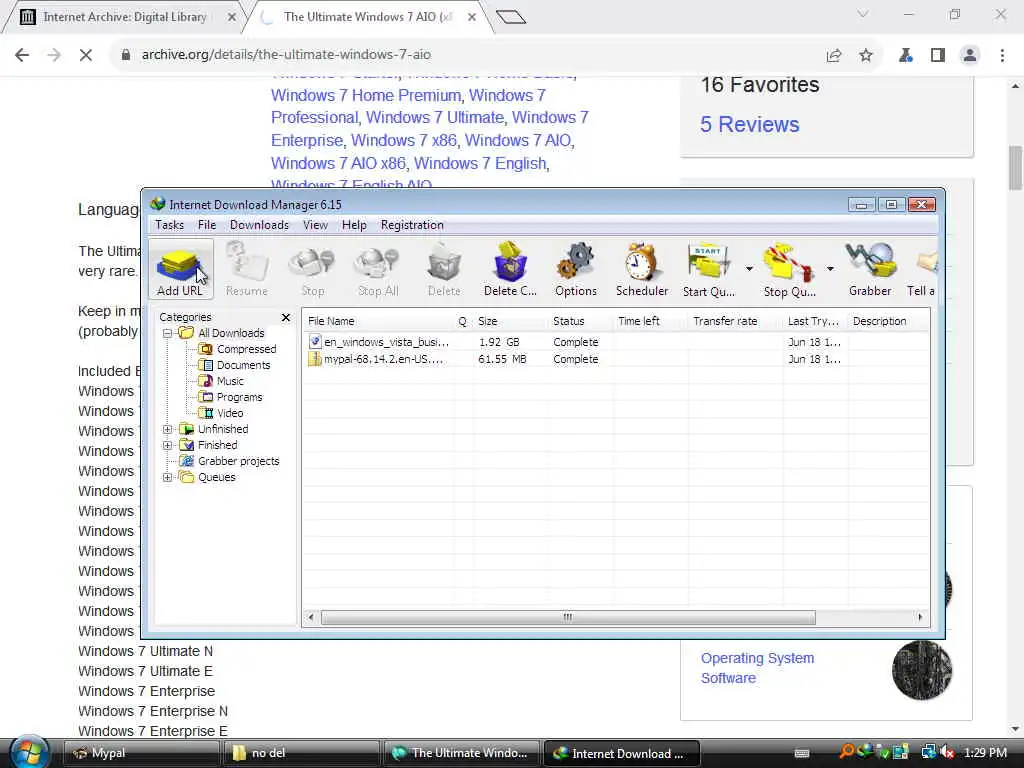This screenshot has height=768, width=1024.
Task: Switch to Internet Archive browser tab
Action: [124, 17]
